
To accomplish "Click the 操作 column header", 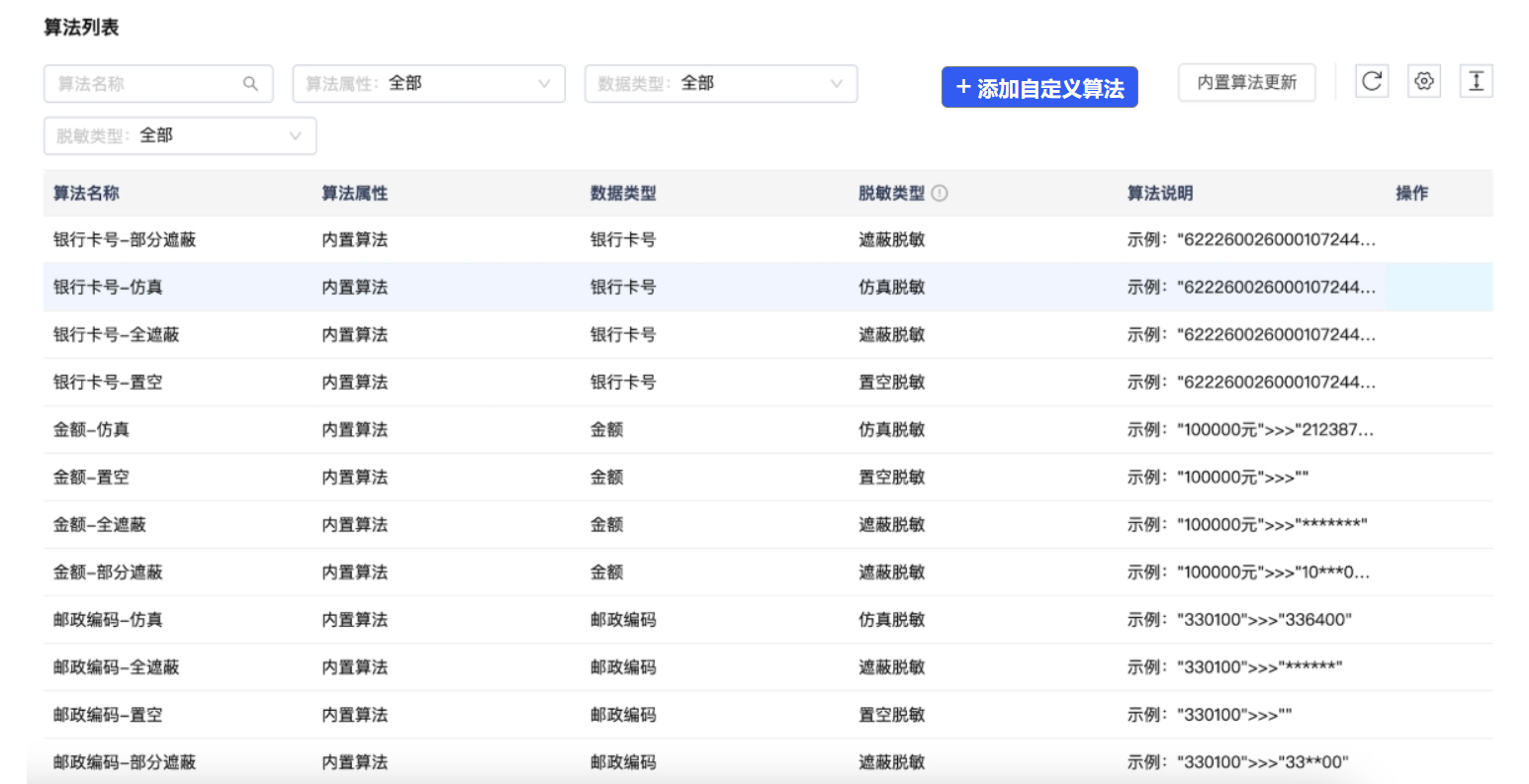I will pos(1412,194).
